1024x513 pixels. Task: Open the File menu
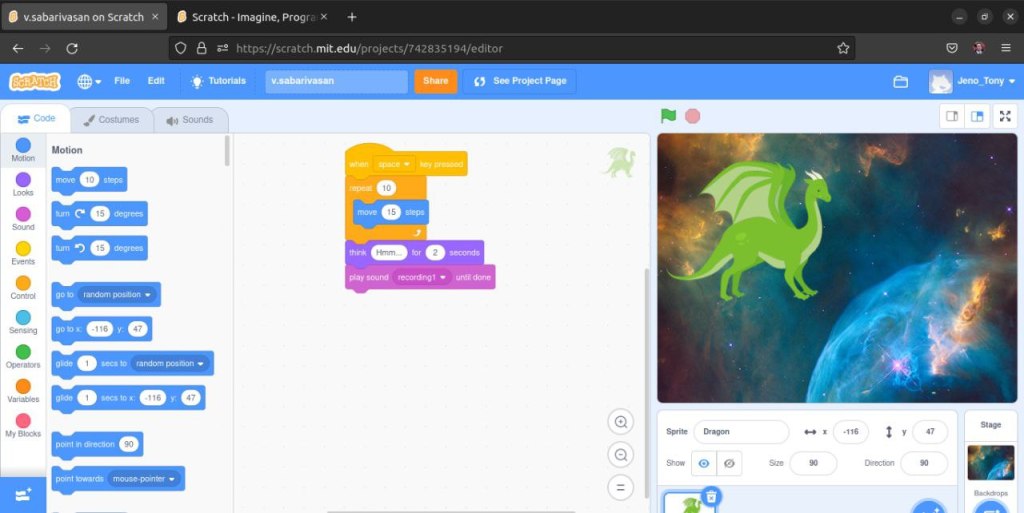coord(122,81)
